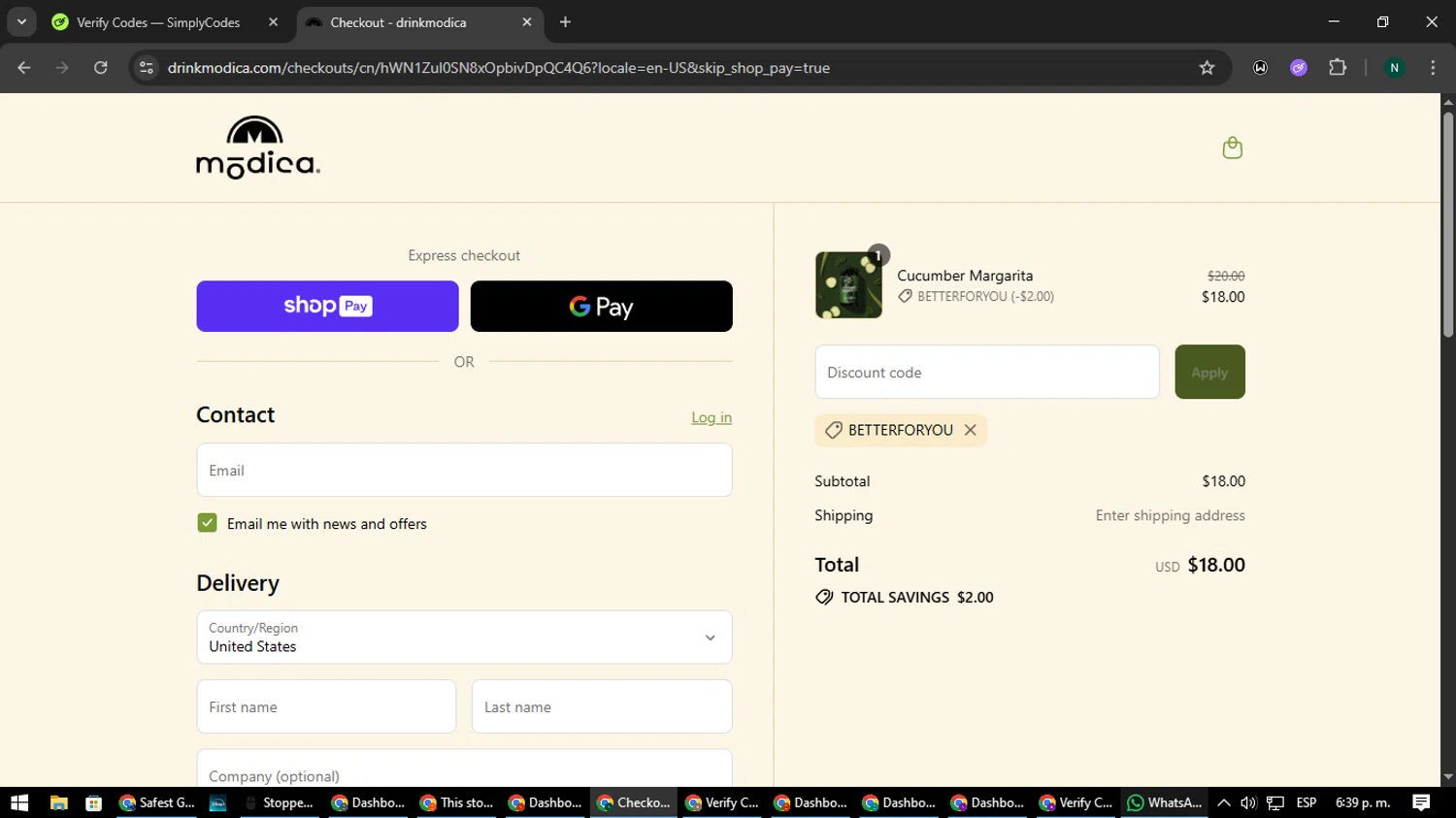Viewport: 1456px width, 818px height.
Task: Open the network icon in system tray
Action: click(x=1275, y=802)
